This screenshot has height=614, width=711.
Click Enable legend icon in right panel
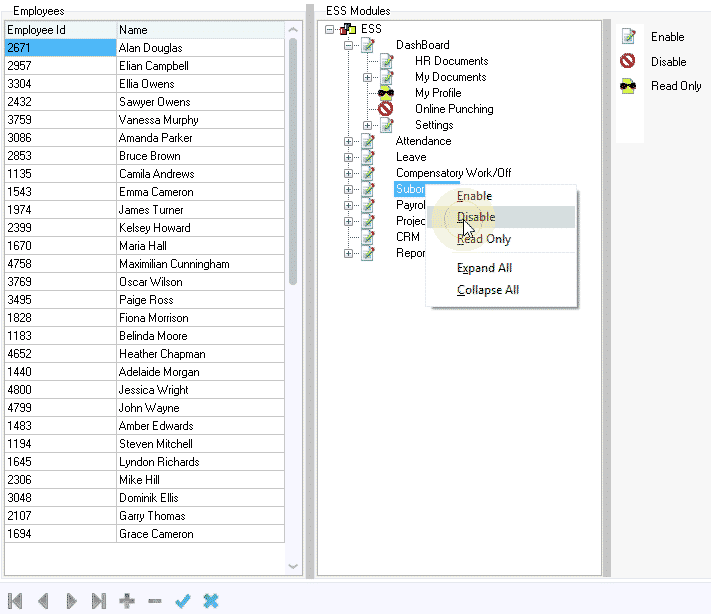coord(628,37)
